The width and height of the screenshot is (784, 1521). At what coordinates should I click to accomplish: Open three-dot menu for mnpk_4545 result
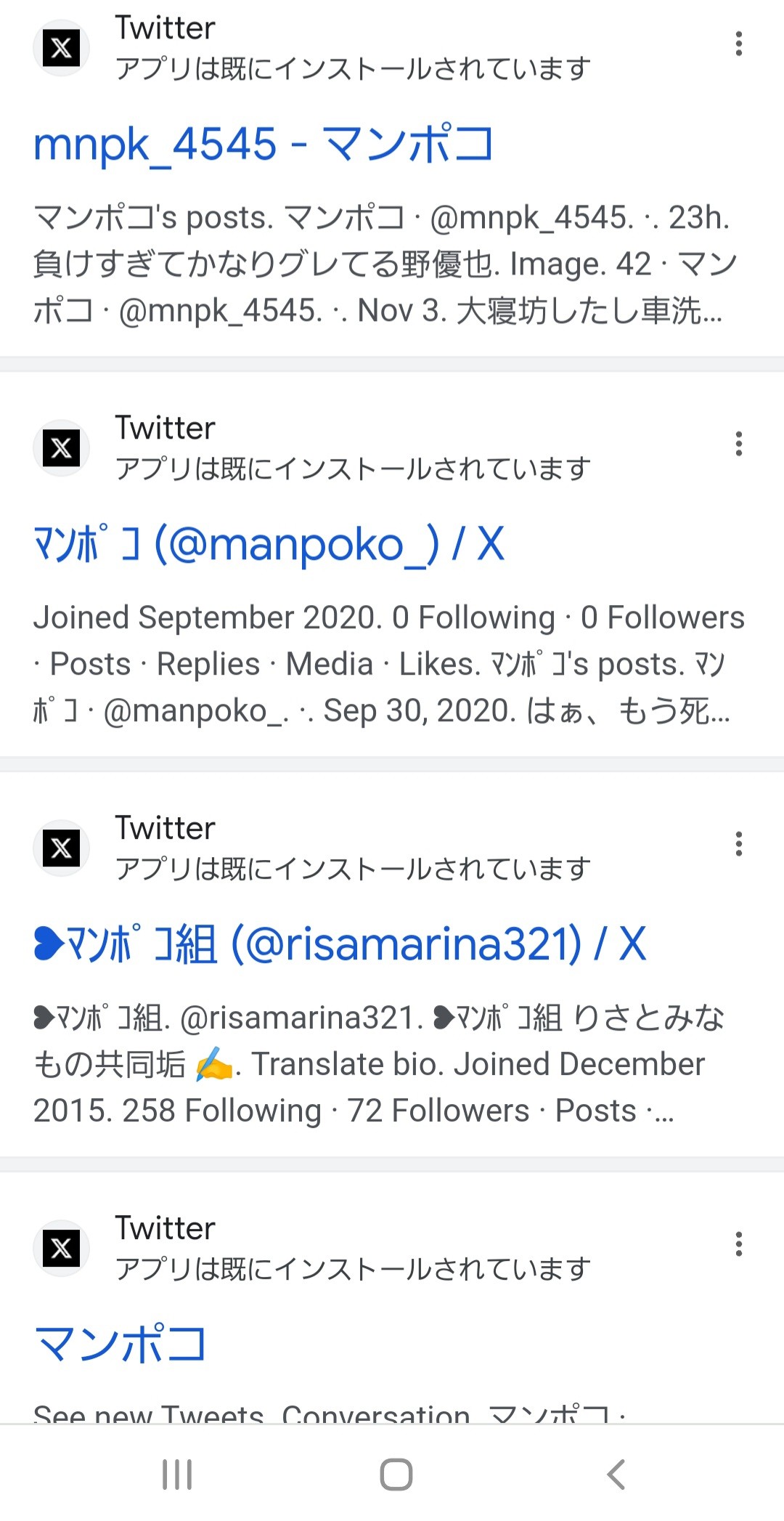click(738, 44)
